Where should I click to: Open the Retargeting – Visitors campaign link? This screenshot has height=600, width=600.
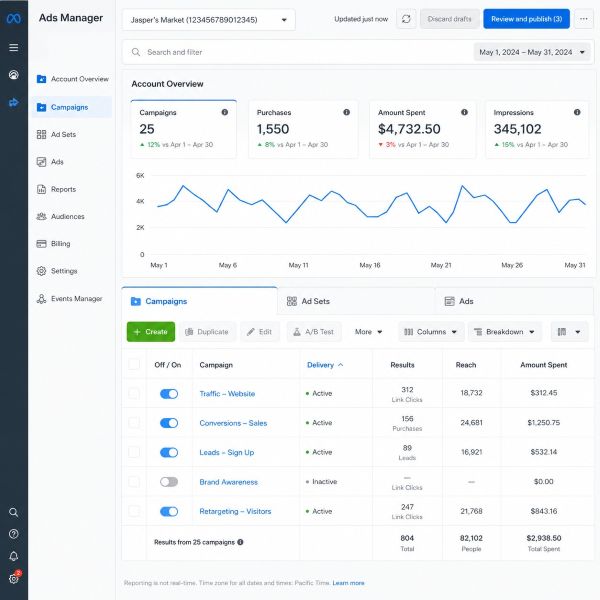pos(235,511)
